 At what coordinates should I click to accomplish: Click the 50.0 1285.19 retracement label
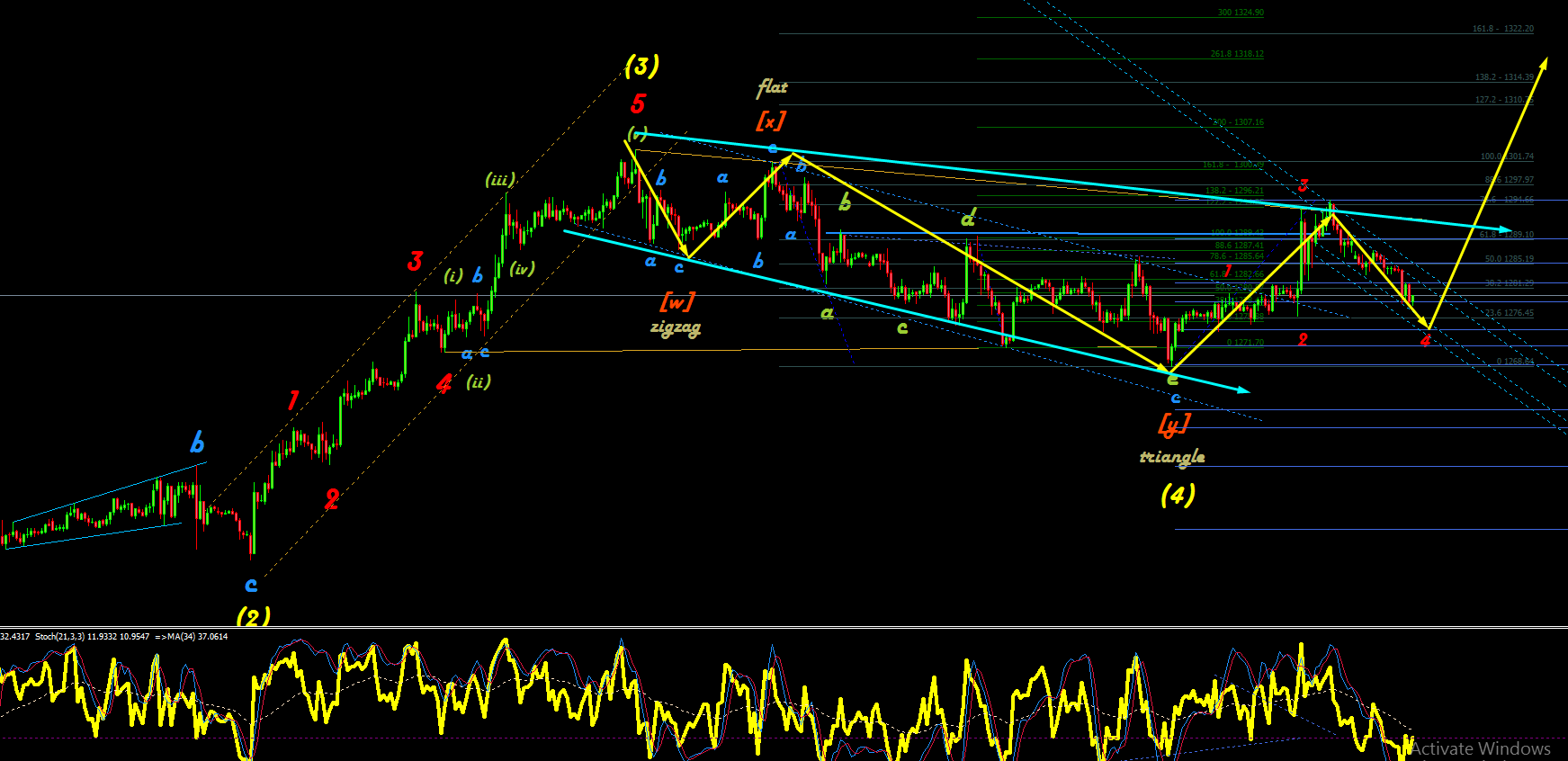click(x=1509, y=259)
